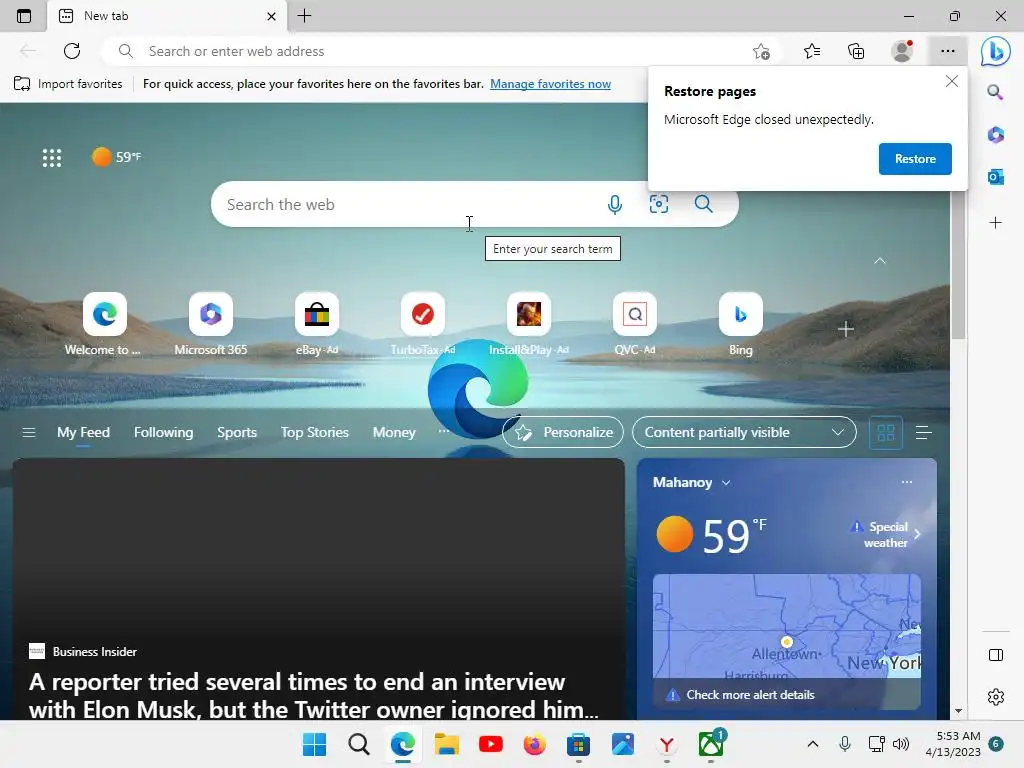The image size is (1024, 768).
Task: Open the profile avatar icon
Action: tap(902, 51)
